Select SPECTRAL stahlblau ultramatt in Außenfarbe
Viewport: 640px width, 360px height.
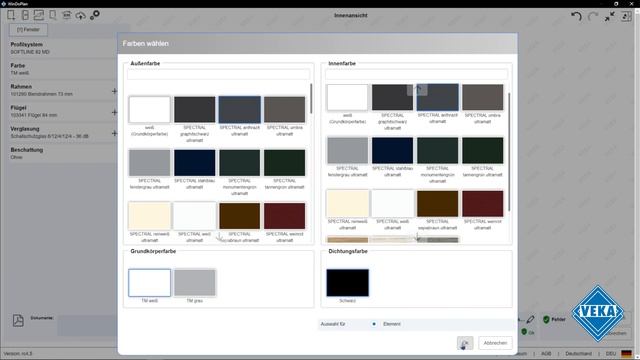tap(195, 163)
